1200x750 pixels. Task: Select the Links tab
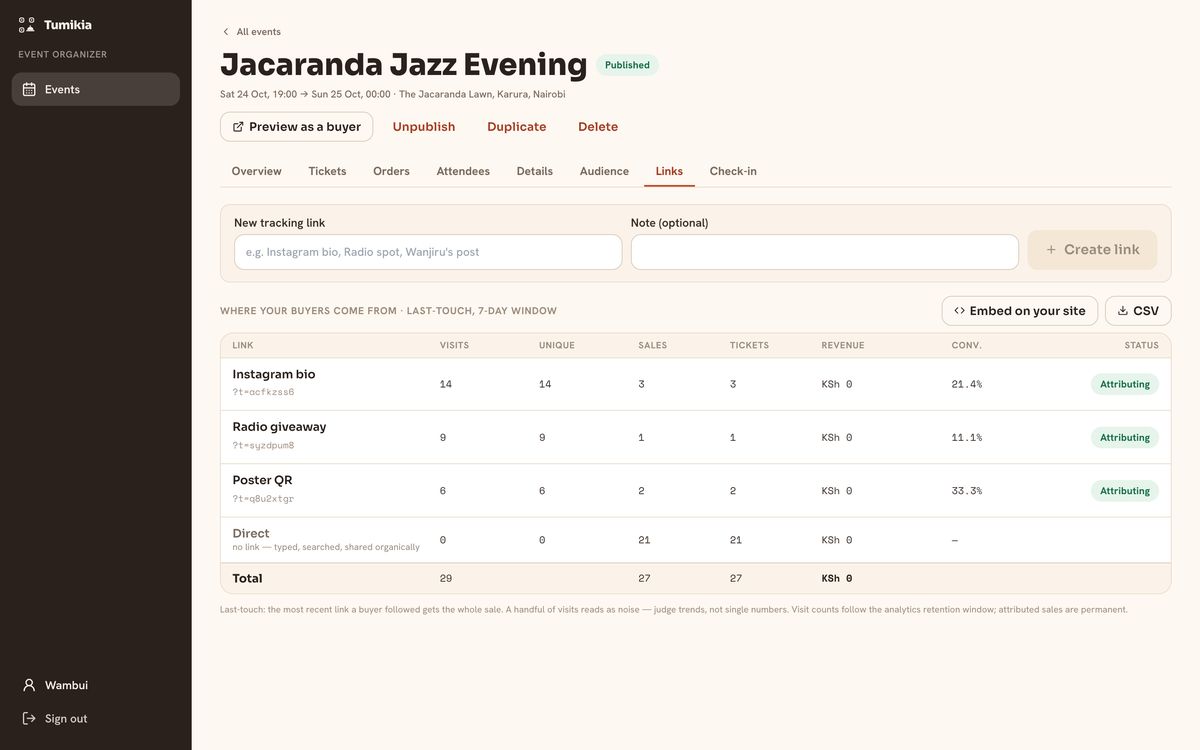669,171
